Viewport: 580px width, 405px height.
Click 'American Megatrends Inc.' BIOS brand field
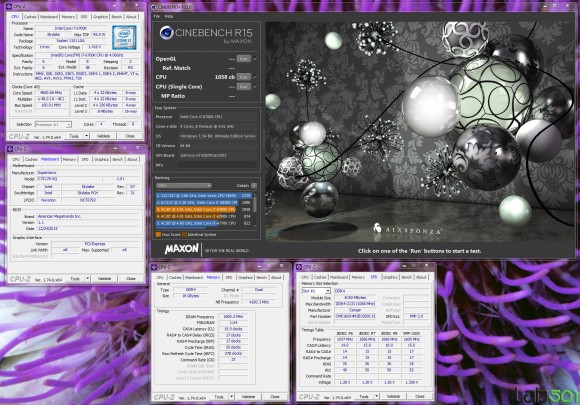(x=88, y=216)
